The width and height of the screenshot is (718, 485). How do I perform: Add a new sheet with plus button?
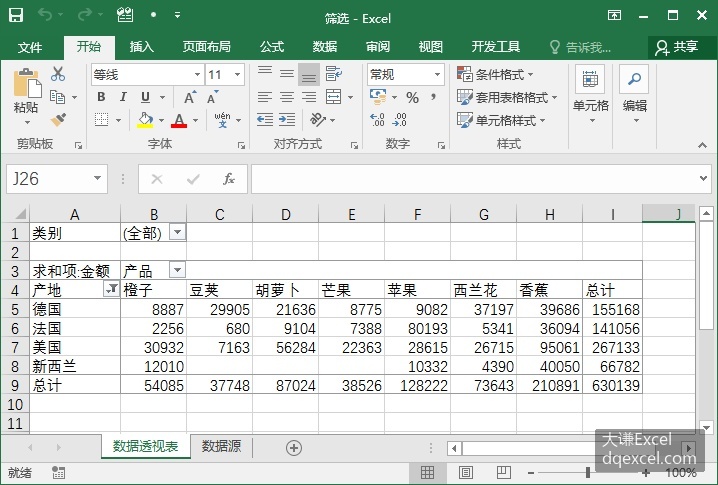click(x=294, y=447)
